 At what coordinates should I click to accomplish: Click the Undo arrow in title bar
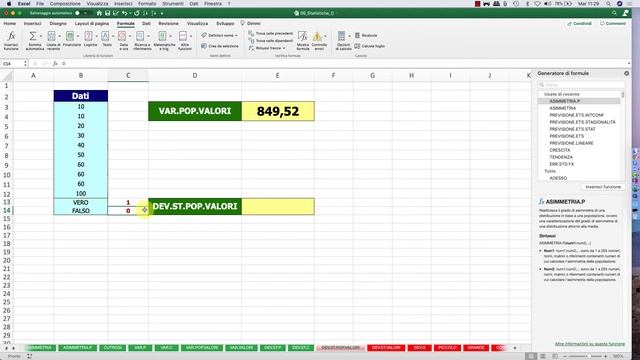(124, 13)
